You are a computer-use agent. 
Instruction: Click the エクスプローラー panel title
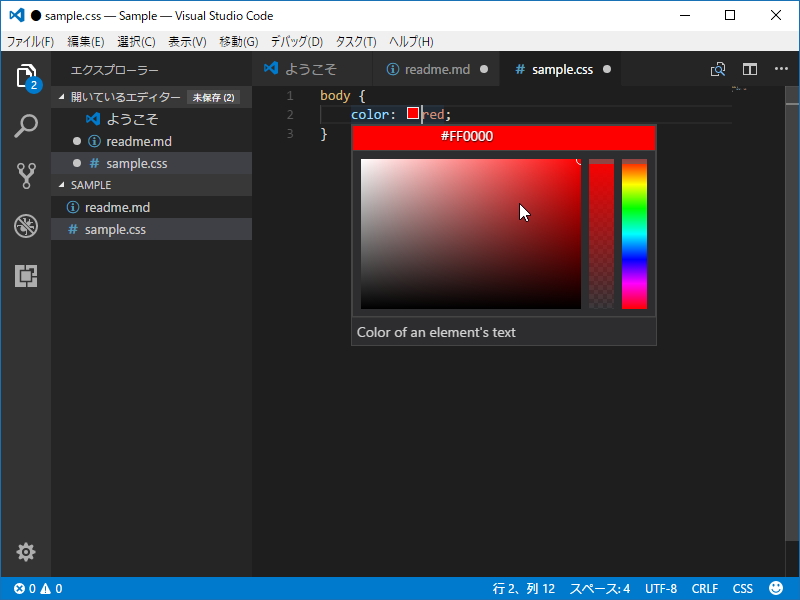point(115,70)
